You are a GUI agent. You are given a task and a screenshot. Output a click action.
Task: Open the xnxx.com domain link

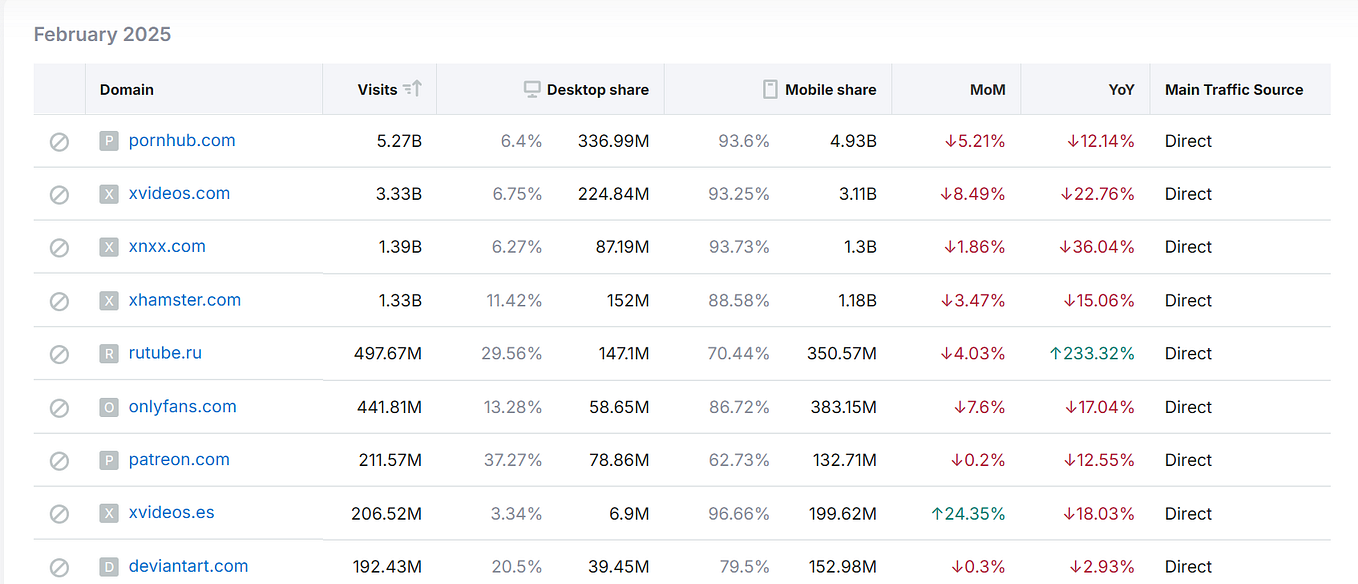167,246
